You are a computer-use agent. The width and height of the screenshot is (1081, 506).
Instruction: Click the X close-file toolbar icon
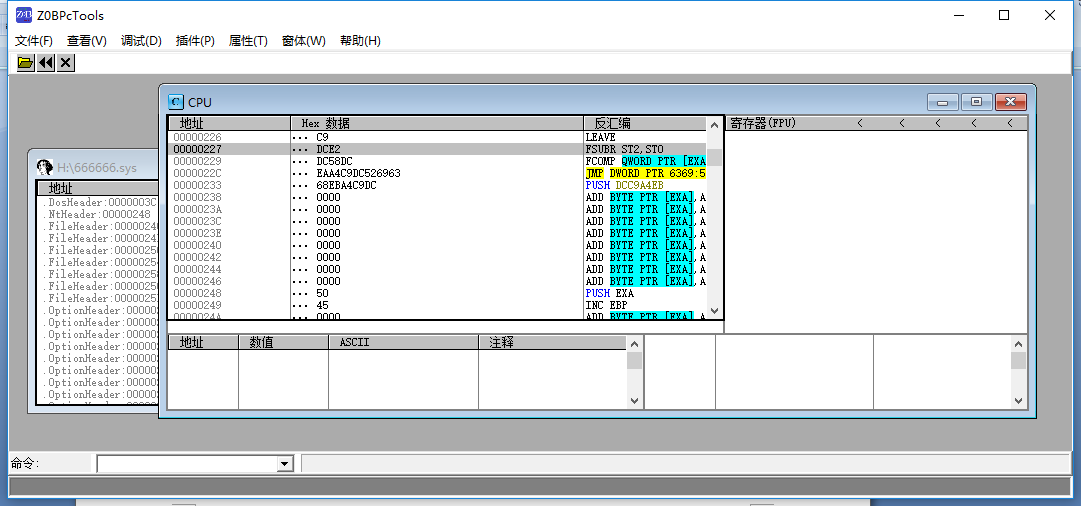tap(65, 63)
